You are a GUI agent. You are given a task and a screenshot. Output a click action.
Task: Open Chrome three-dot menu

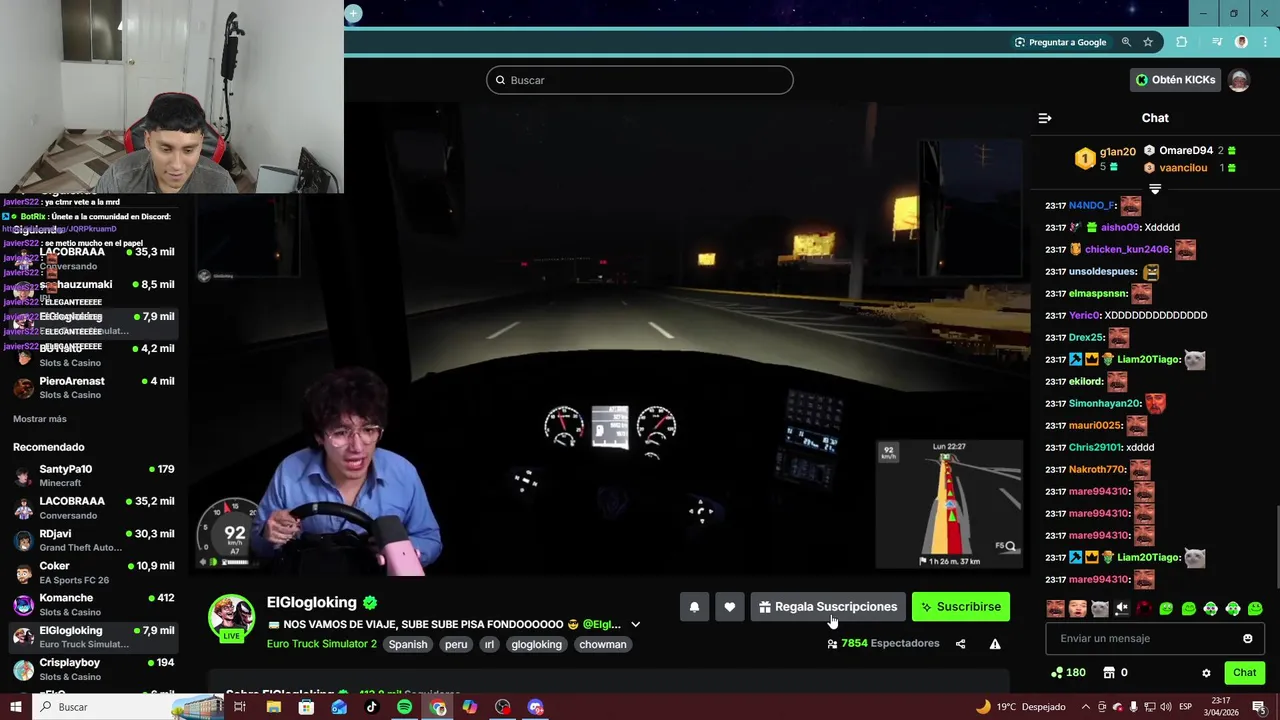1267,42
